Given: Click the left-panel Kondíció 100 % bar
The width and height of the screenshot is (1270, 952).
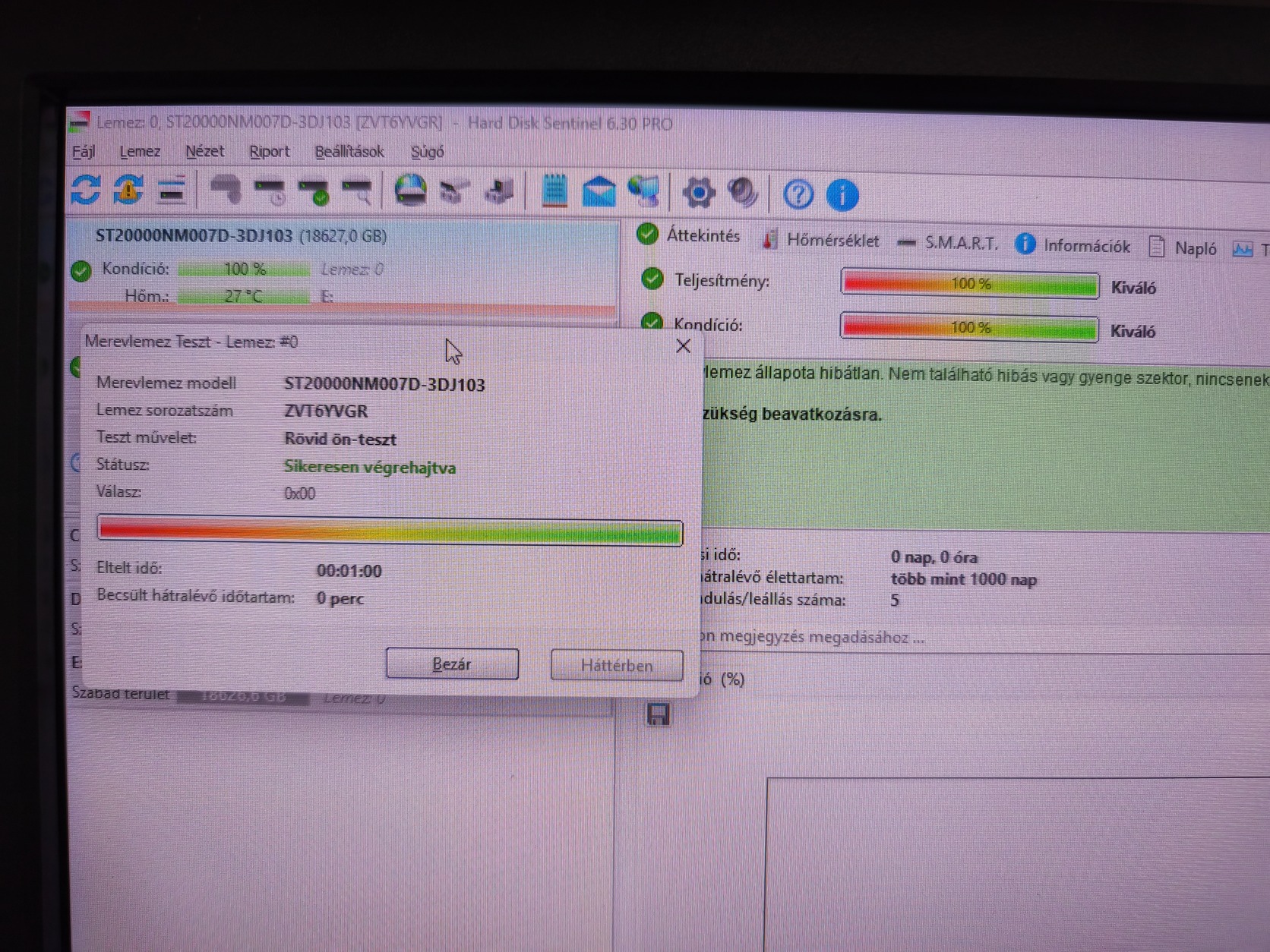Looking at the screenshot, I should pyautogui.click(x=244, y=269).
